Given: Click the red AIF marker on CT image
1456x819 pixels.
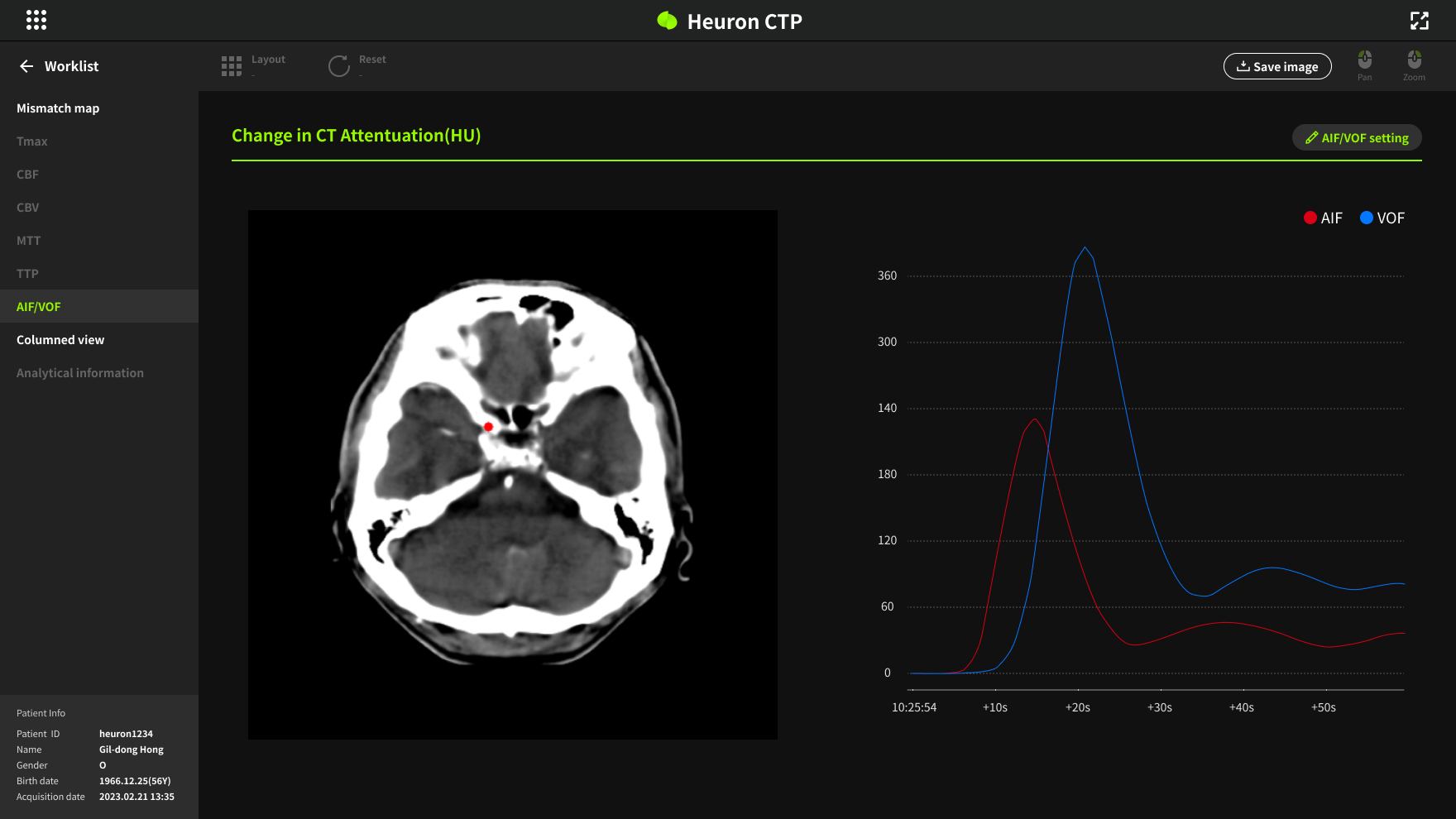Looking at the screenshot, I should (x=488, y=427).
